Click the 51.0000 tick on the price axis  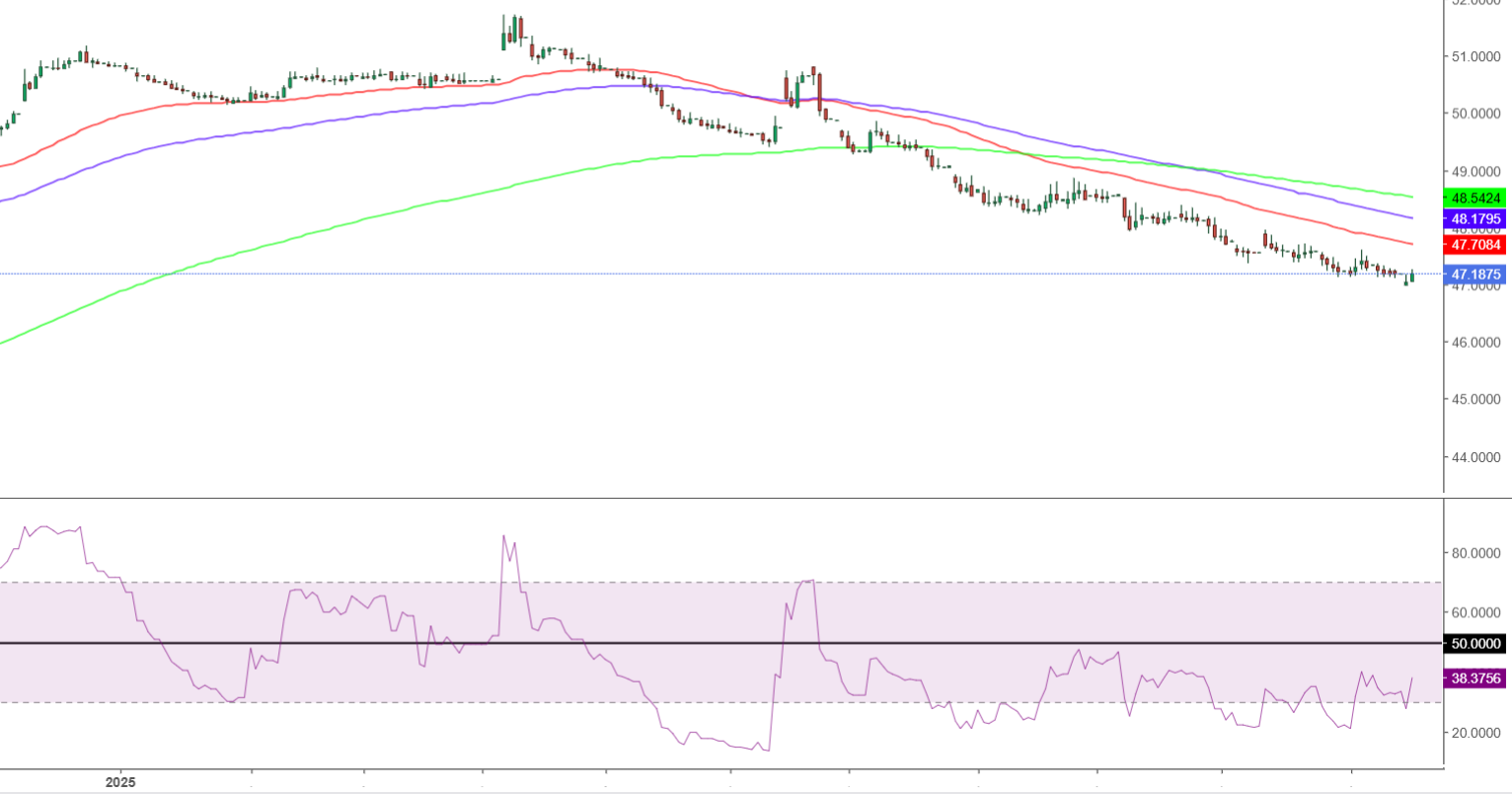[x=1478, y=56]
